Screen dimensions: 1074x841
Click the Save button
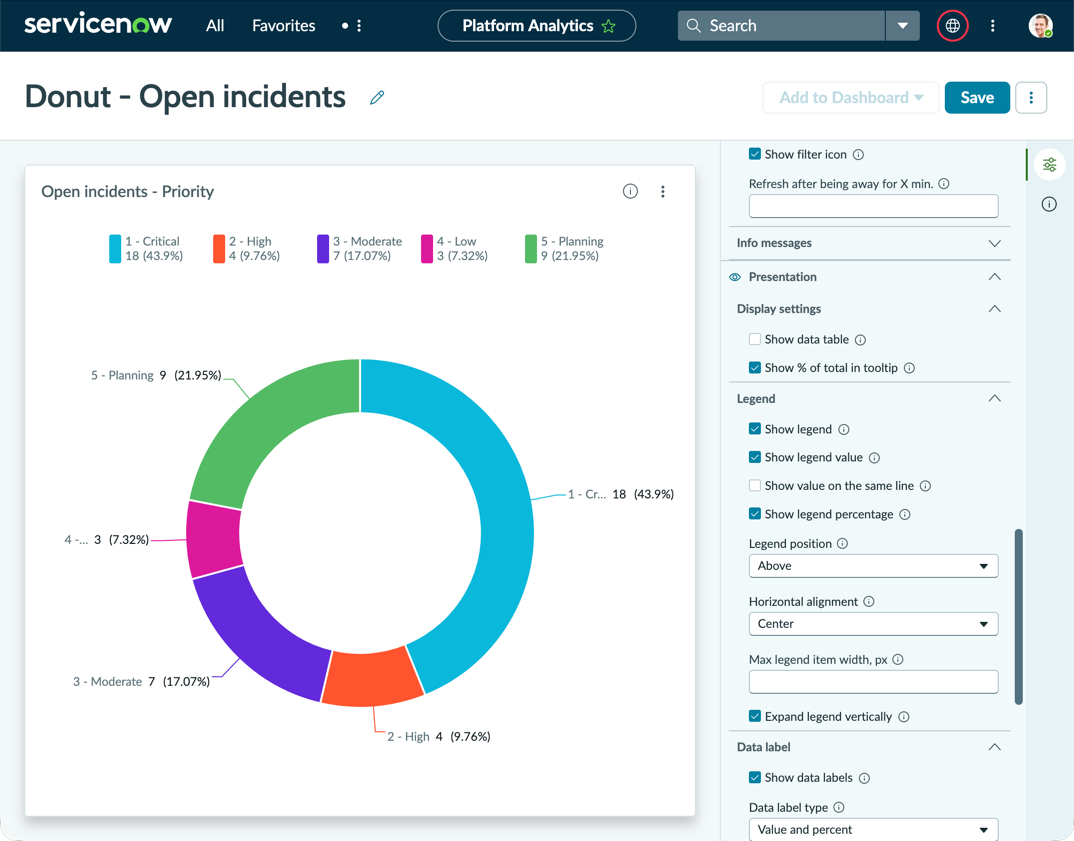point(977,98)
